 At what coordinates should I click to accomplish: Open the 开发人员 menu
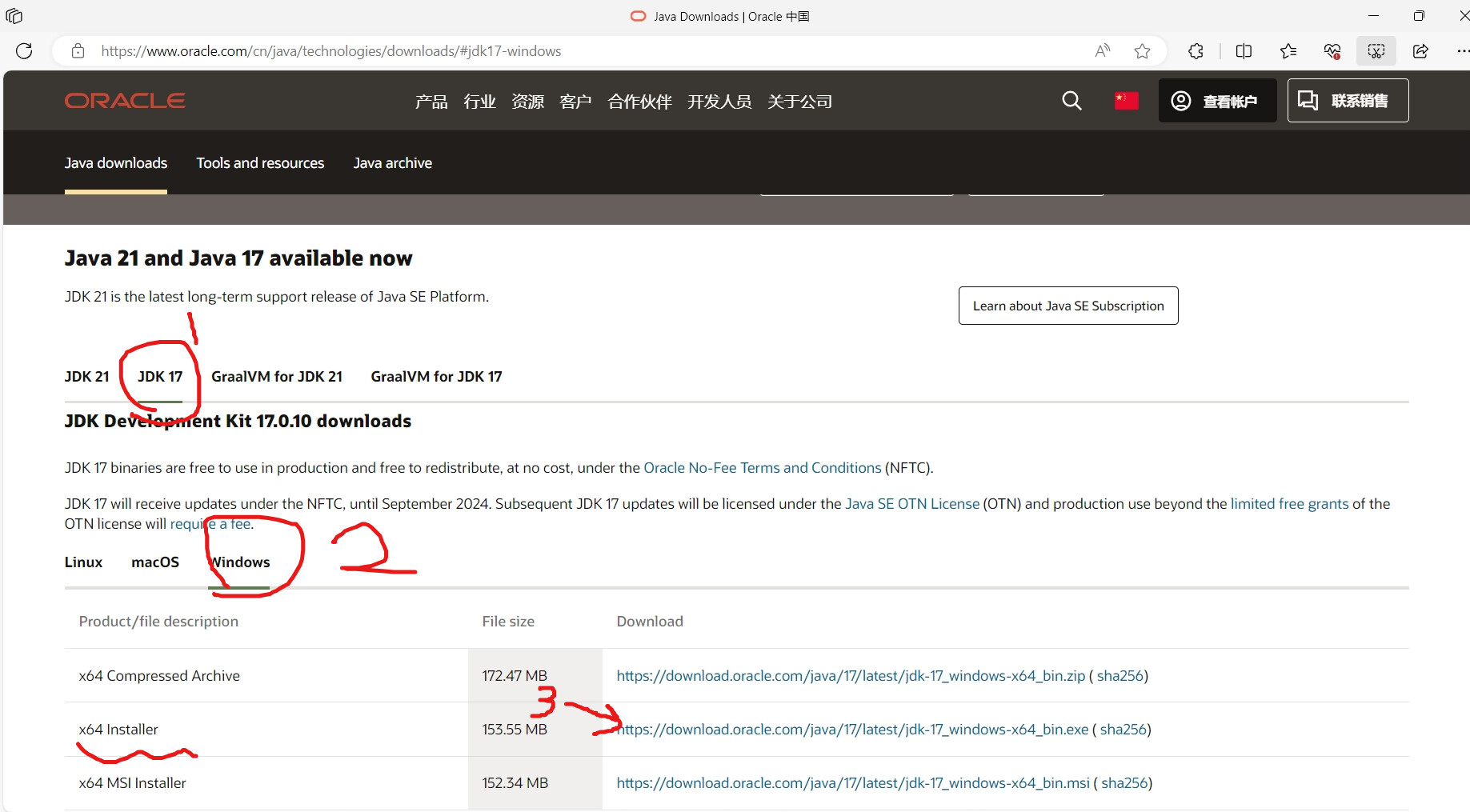point(719,102)
